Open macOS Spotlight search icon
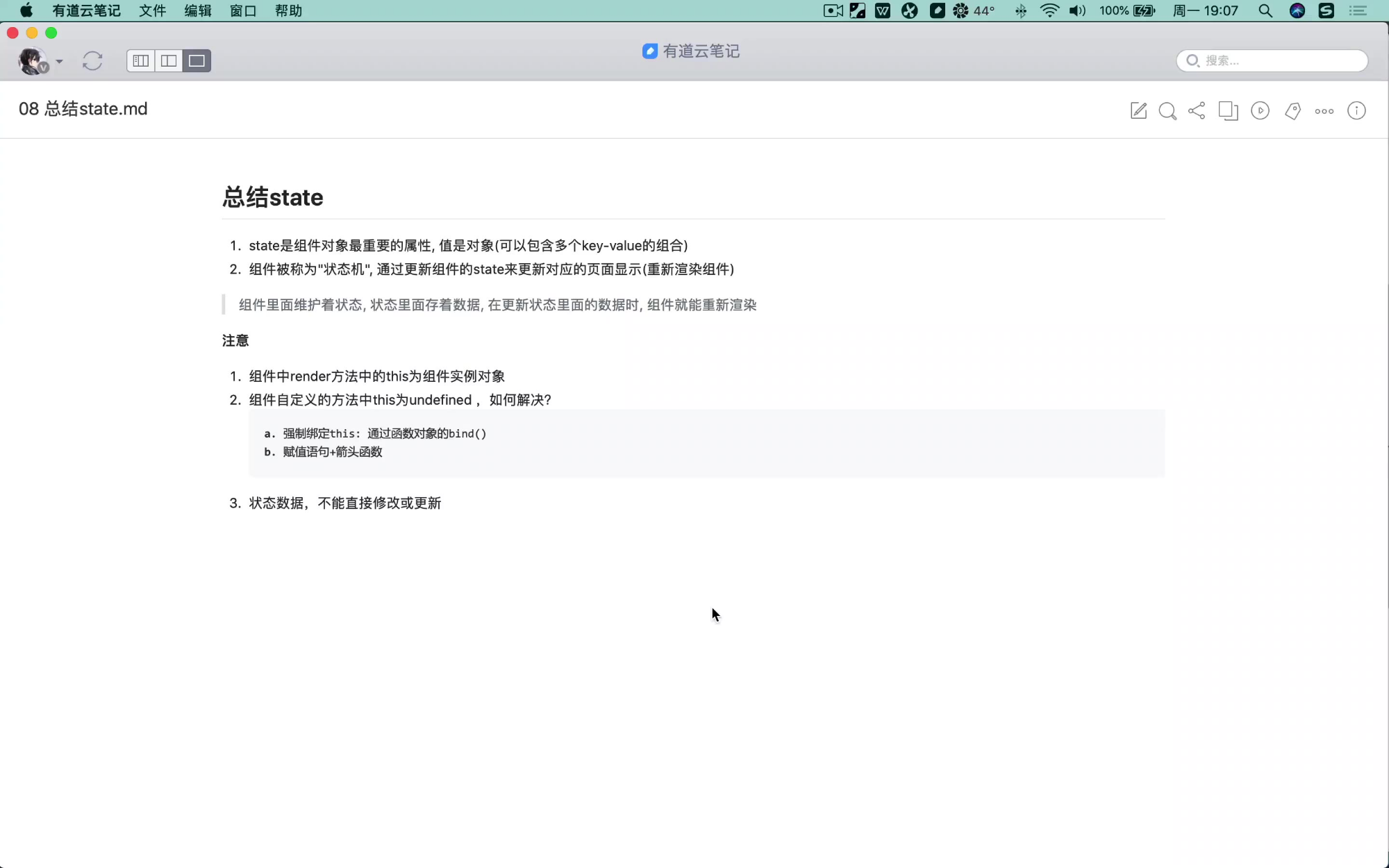The image size is (1389, 868). pos(1265,10)
